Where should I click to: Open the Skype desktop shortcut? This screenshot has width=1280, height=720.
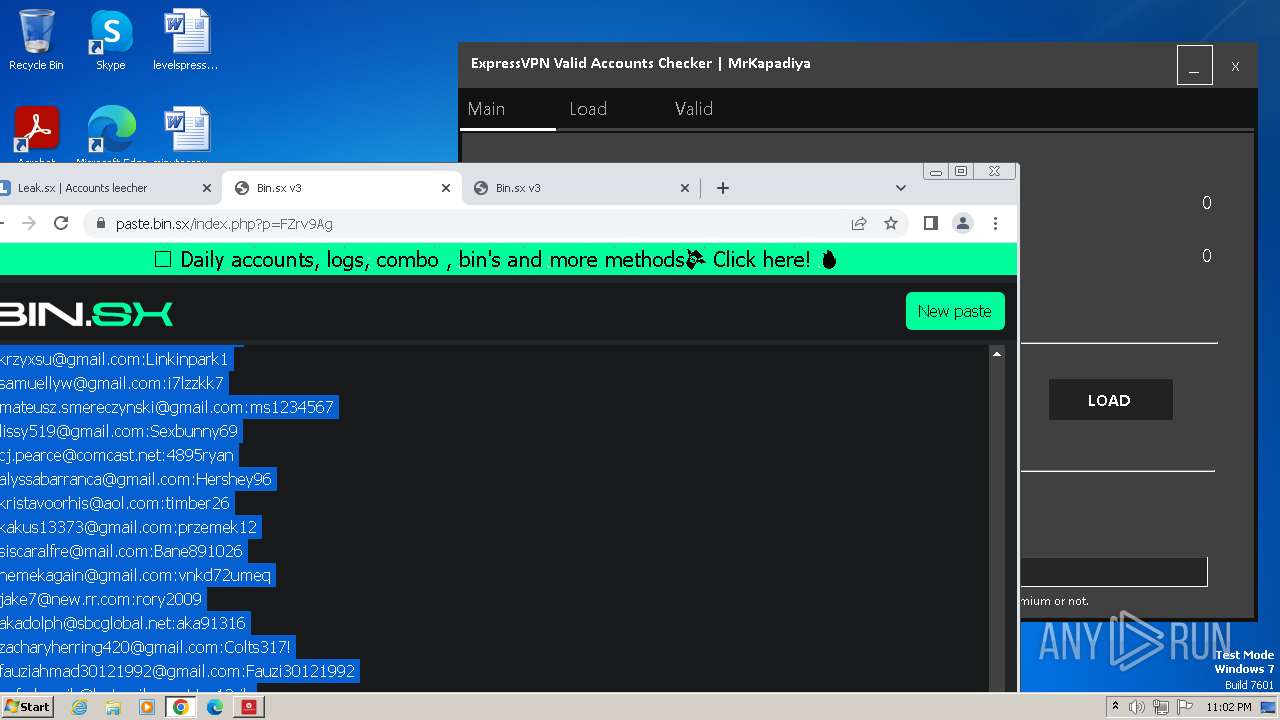click(110, 40)
